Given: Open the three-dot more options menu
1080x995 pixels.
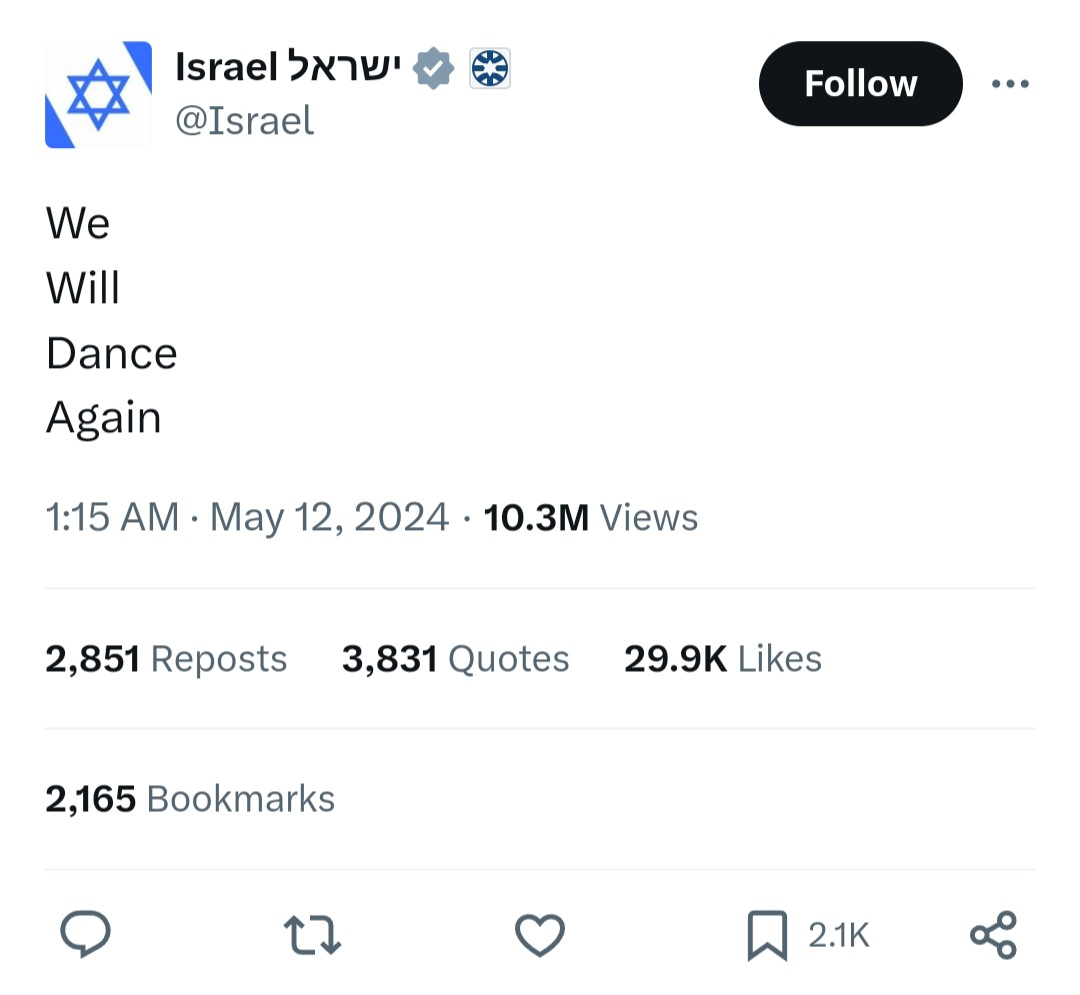Looking at the screenshot, I should [x=1010, y=84].
